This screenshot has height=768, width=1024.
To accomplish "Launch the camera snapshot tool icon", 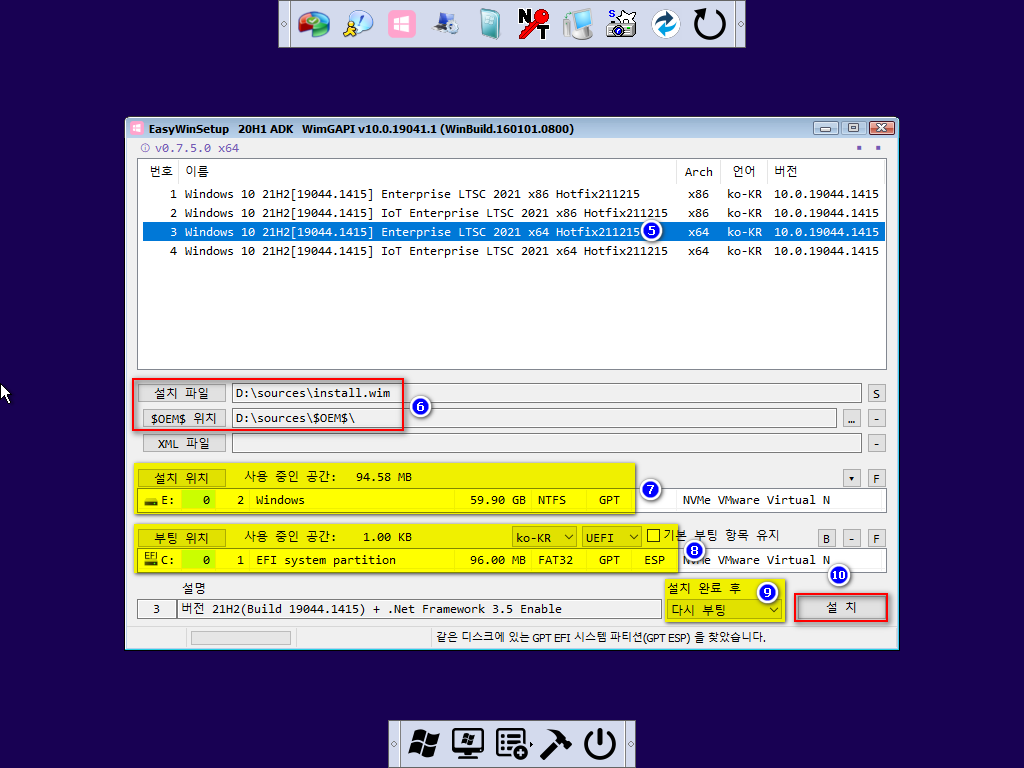I will [621, 24].
